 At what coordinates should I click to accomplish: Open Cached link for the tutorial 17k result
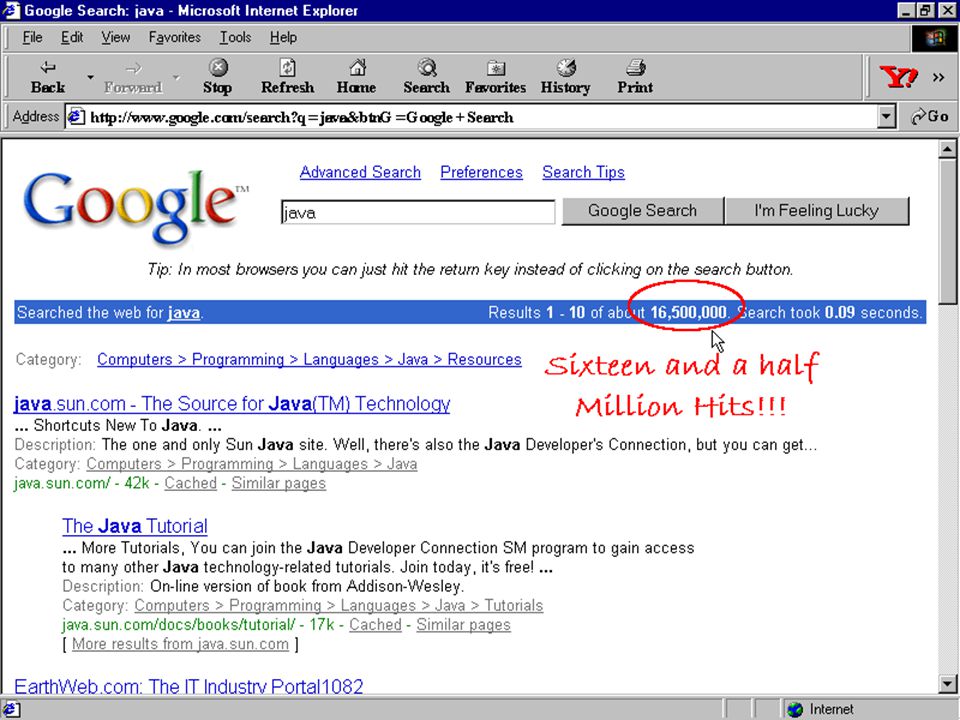pyautogui.click(x=375, y=624)
